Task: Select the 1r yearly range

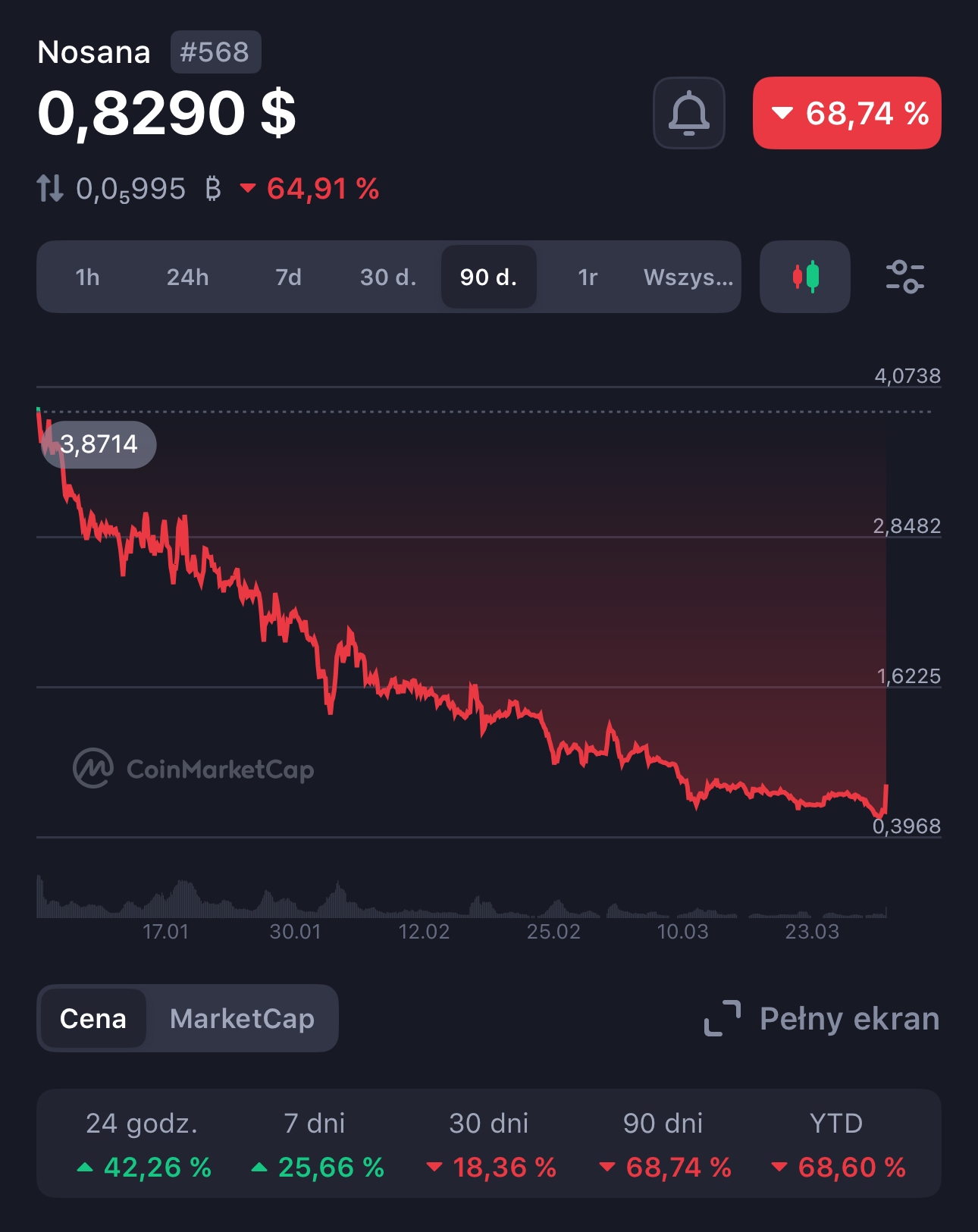Action: pos(588,277)
